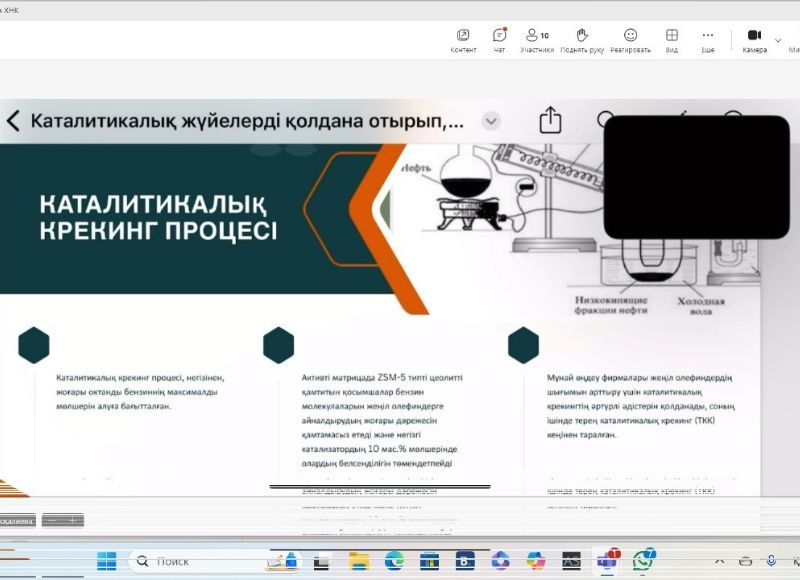Open Microsoft Edge from the taskbar
The height and width of the screenshot is (580, 800).
pyautogui.click(x=395, y=561)
